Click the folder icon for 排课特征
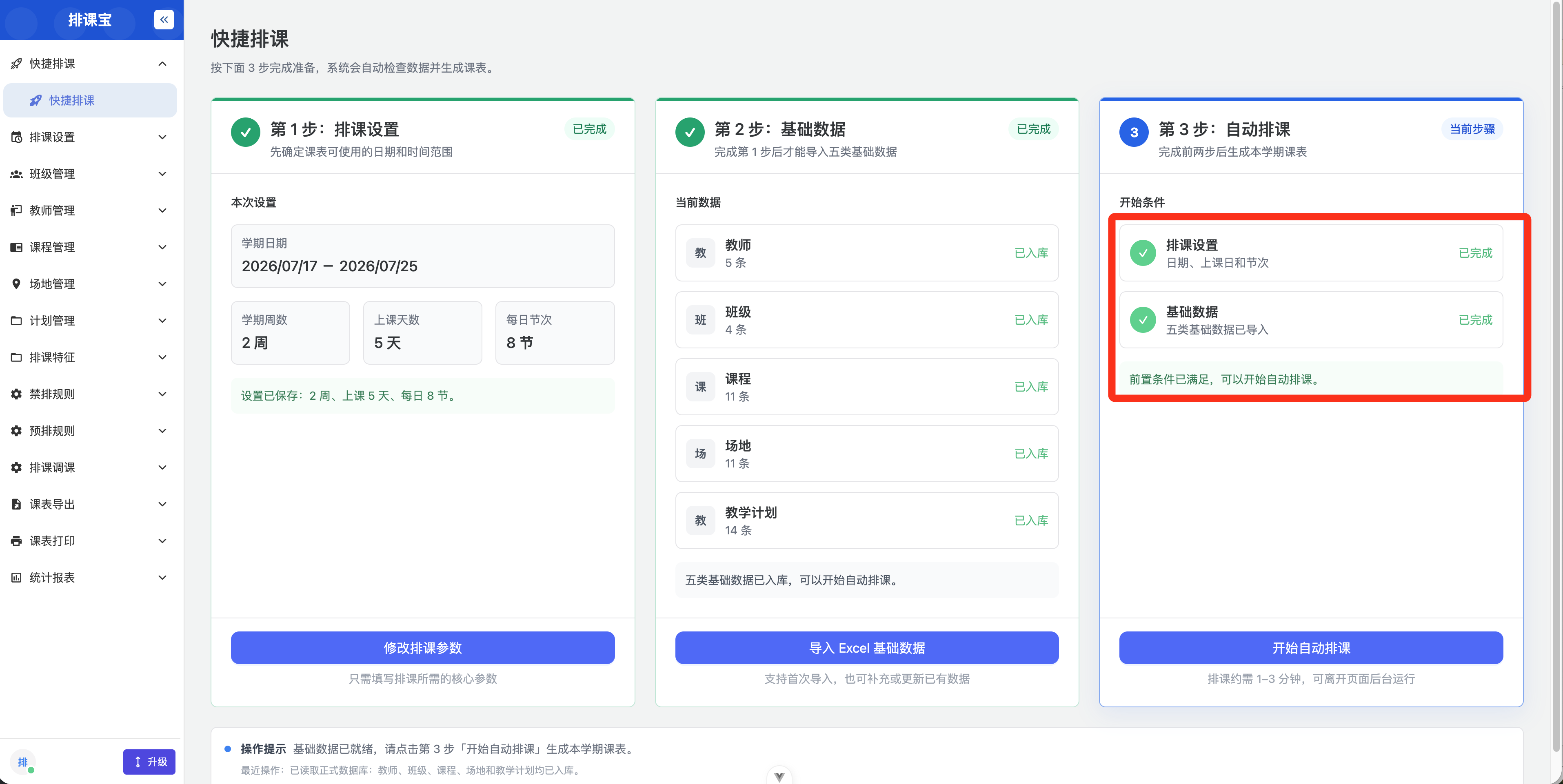Image resolution: width=1563 pixels, height=784 pixels. click(16, 357)
